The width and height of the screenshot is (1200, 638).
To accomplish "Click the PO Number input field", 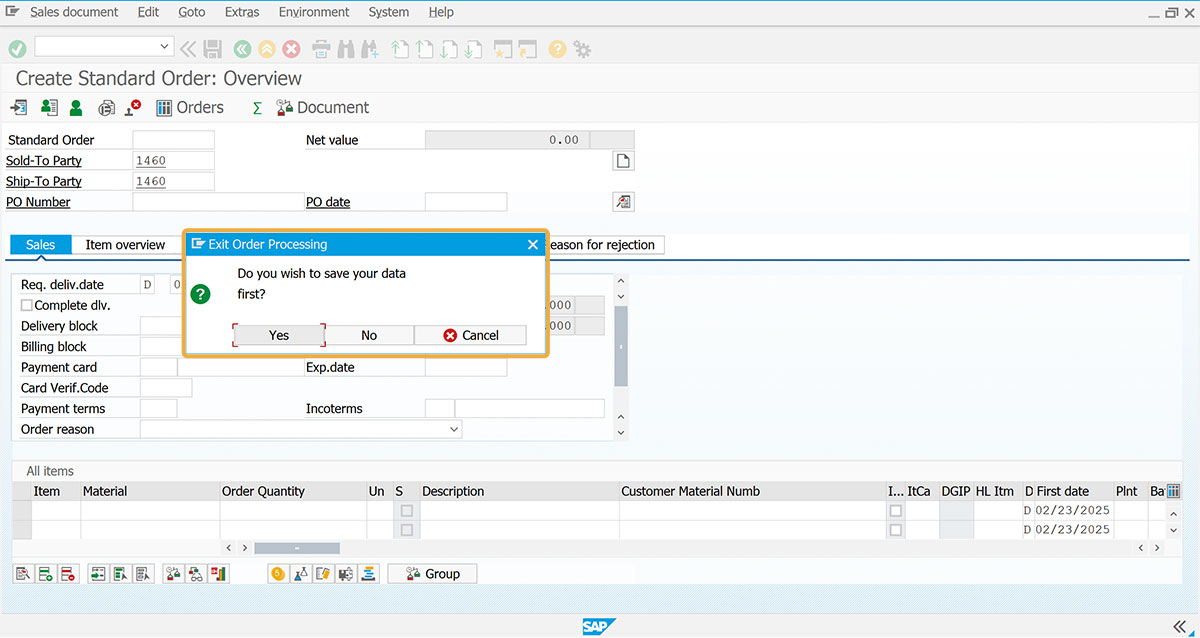I will [x=218, y=202].
